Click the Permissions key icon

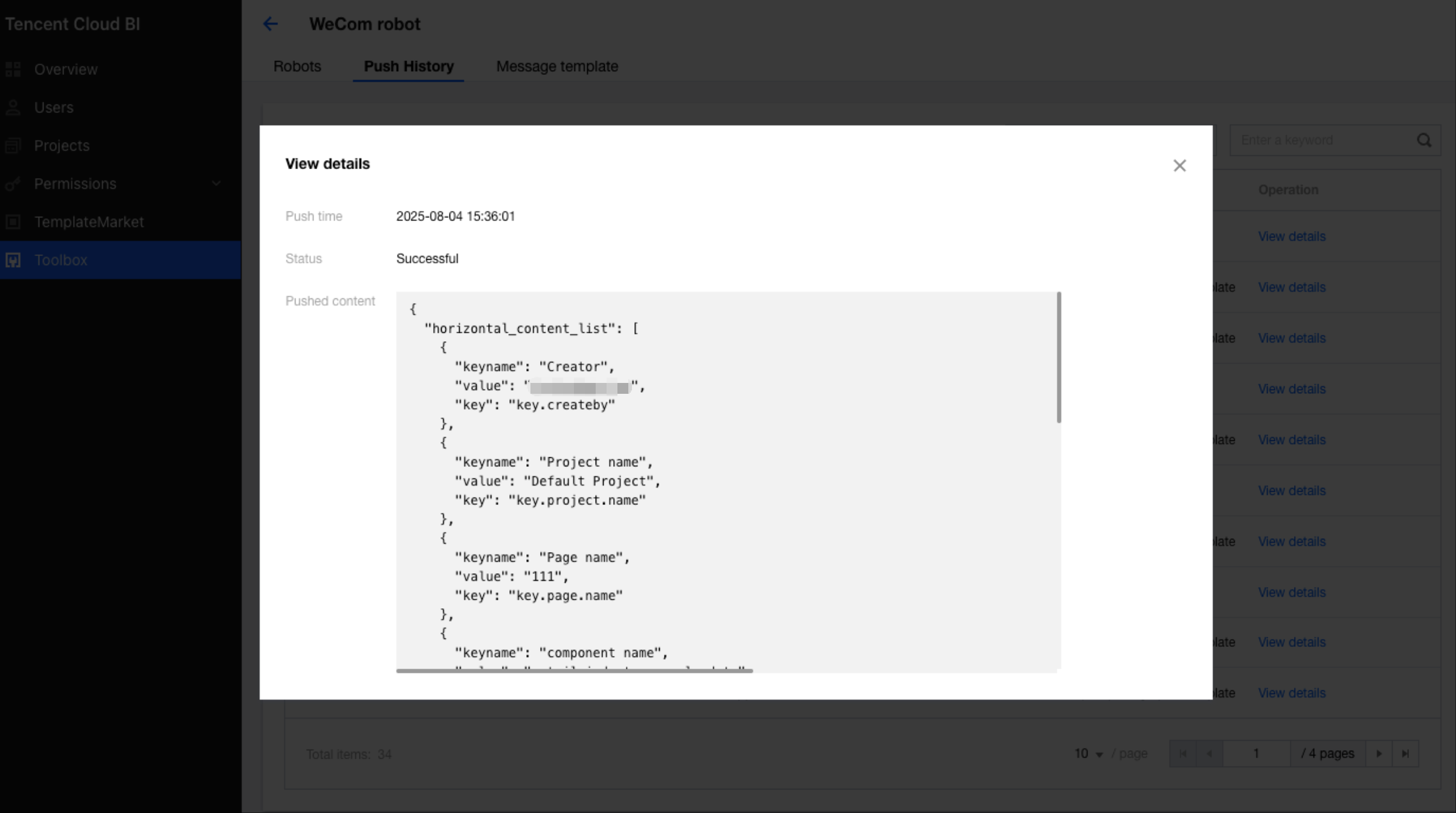click(x=13, y=184)
